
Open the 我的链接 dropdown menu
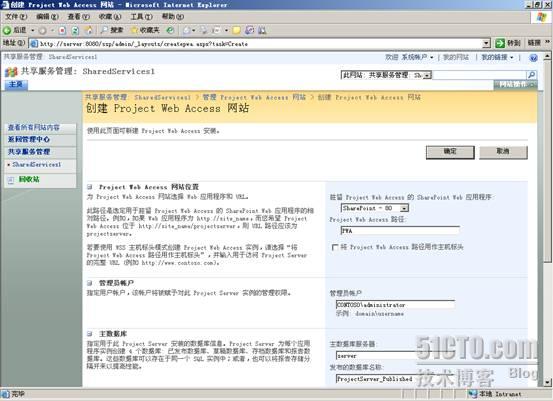pyautogui.click(x=497, y=57)
